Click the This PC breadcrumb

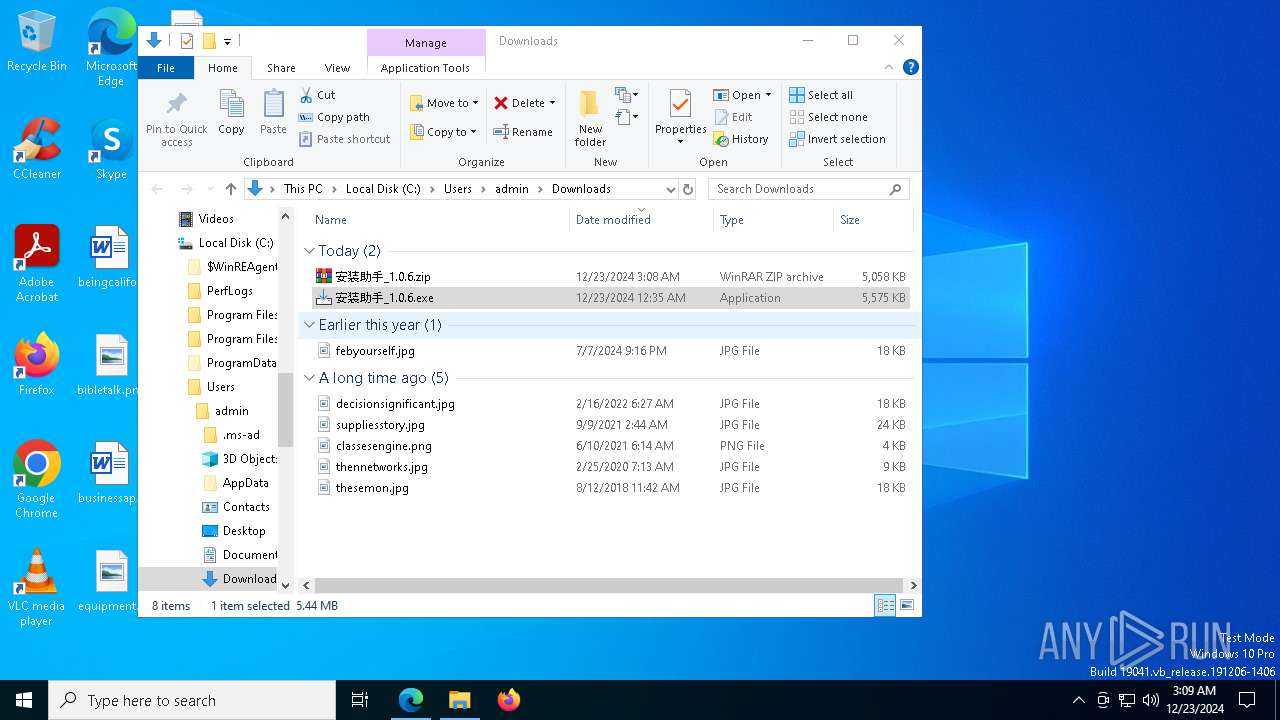pos(303,189)
